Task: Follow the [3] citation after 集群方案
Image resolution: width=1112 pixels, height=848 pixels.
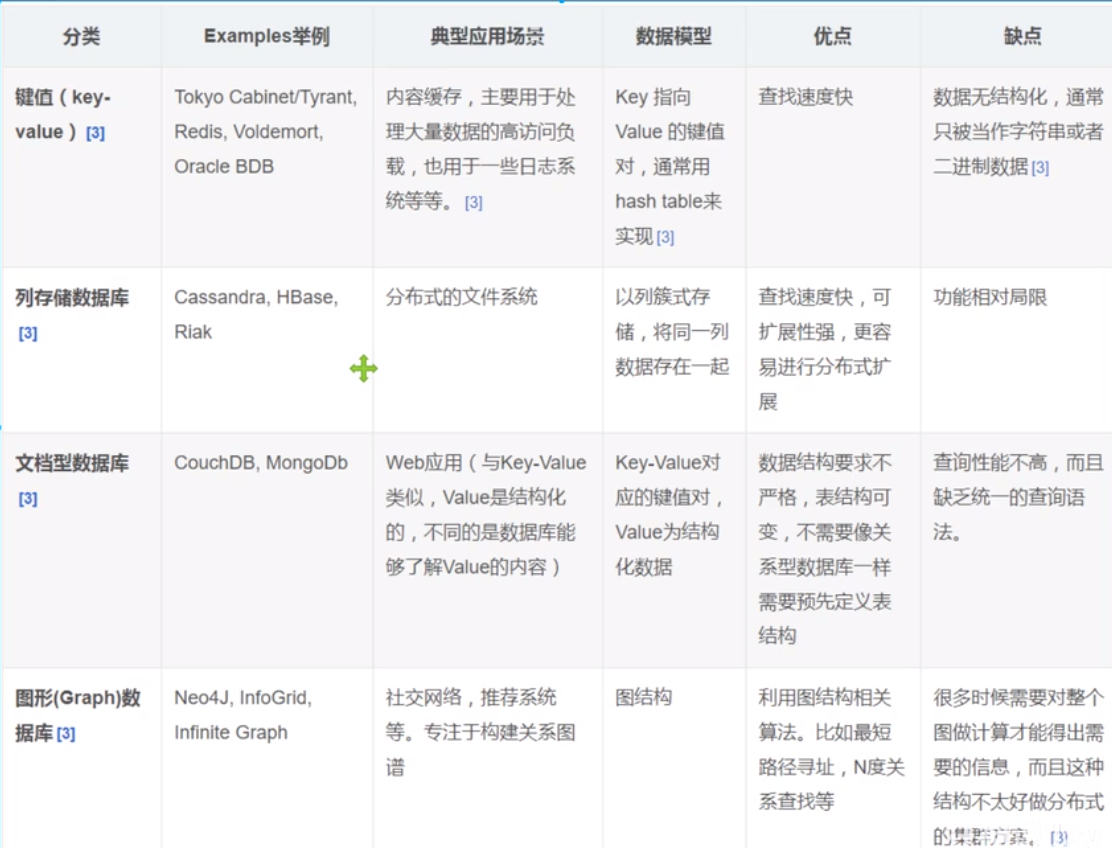Action: tap(1059, 837)
